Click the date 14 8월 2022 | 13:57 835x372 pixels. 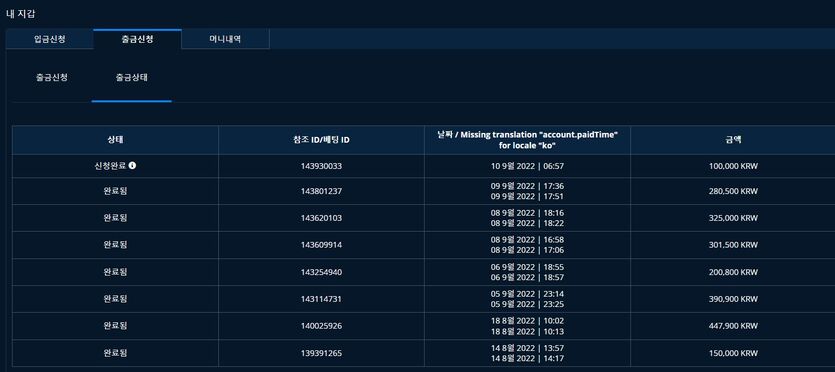click(x=527, y=348)
